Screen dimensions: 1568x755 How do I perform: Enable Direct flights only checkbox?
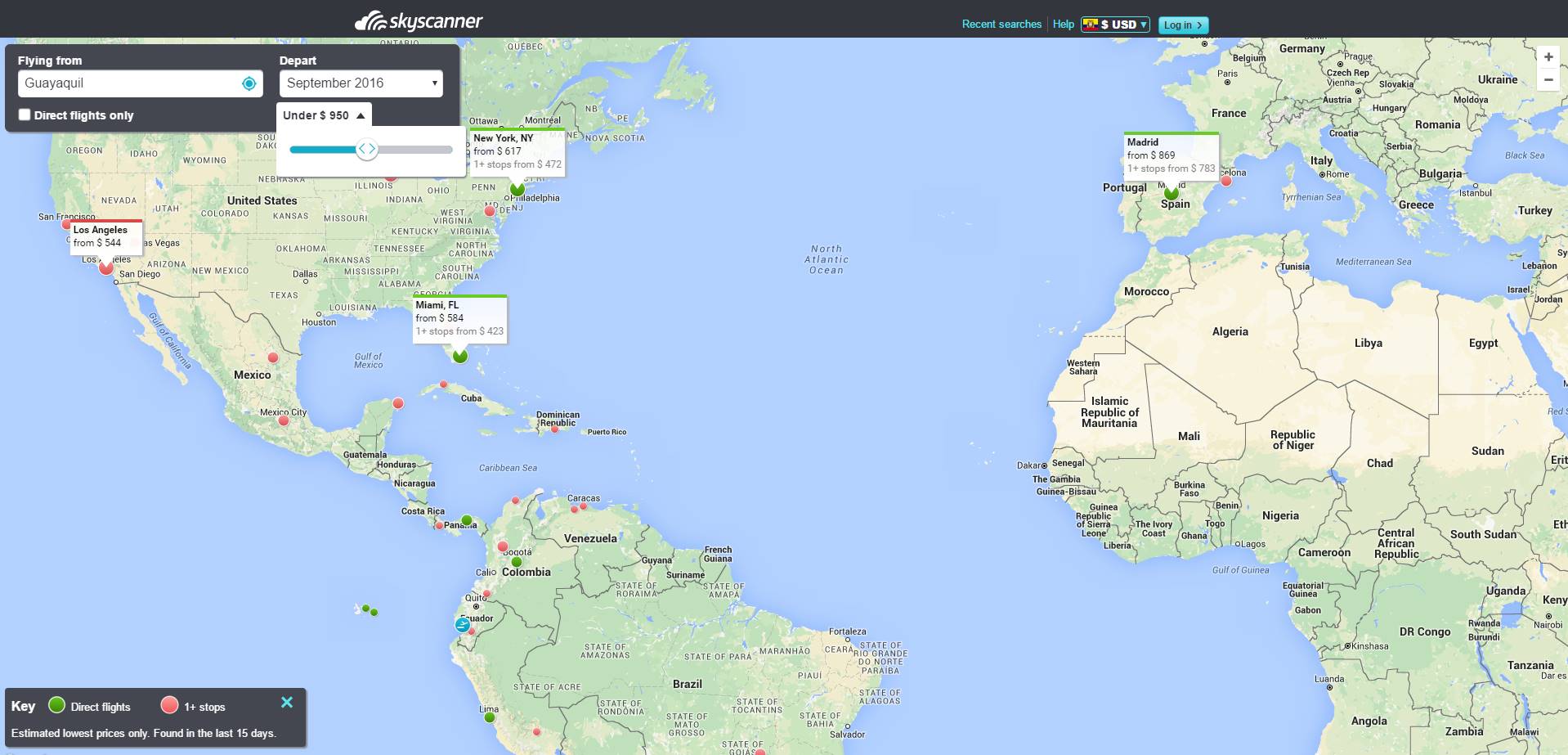(25, 115)
